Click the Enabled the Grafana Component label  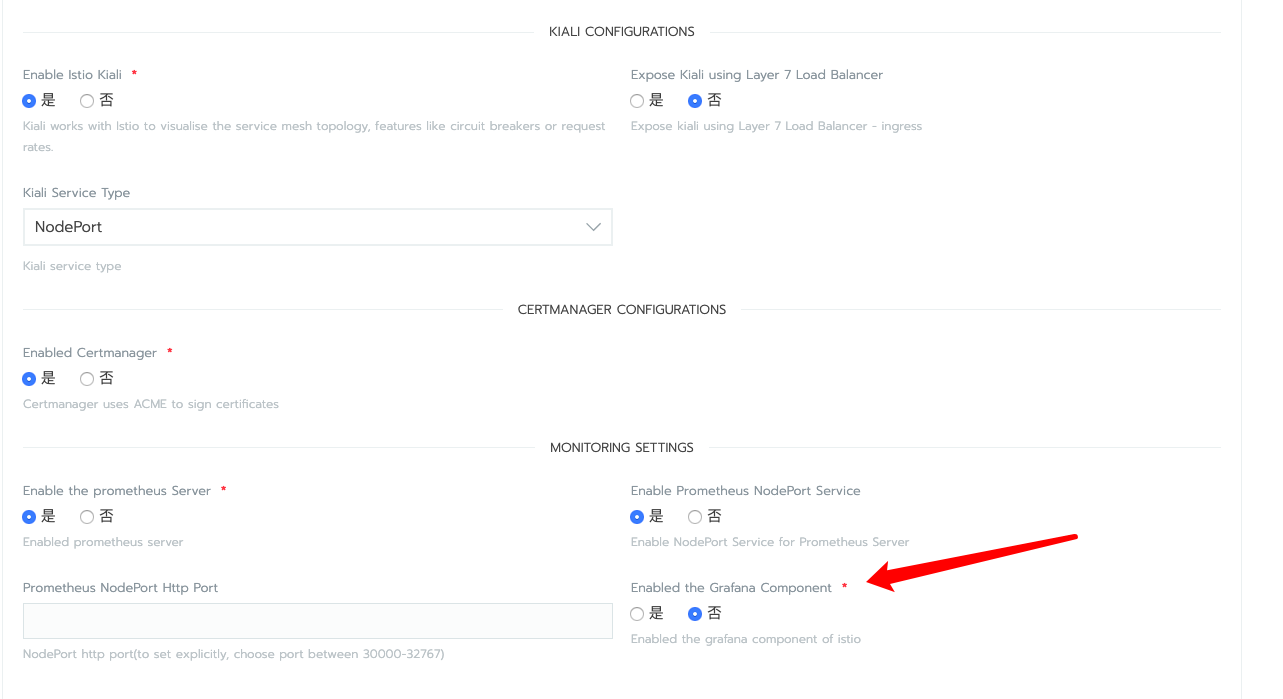click(x=731, y=588)
